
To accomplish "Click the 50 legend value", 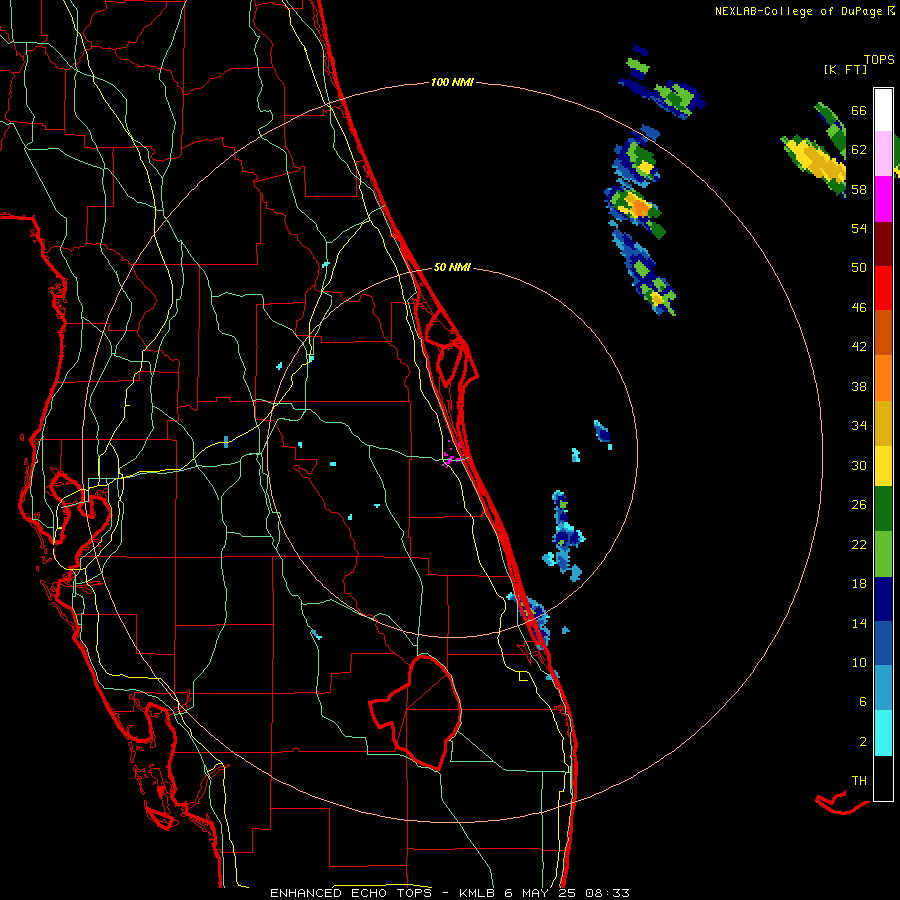I will tap(859, 268).
